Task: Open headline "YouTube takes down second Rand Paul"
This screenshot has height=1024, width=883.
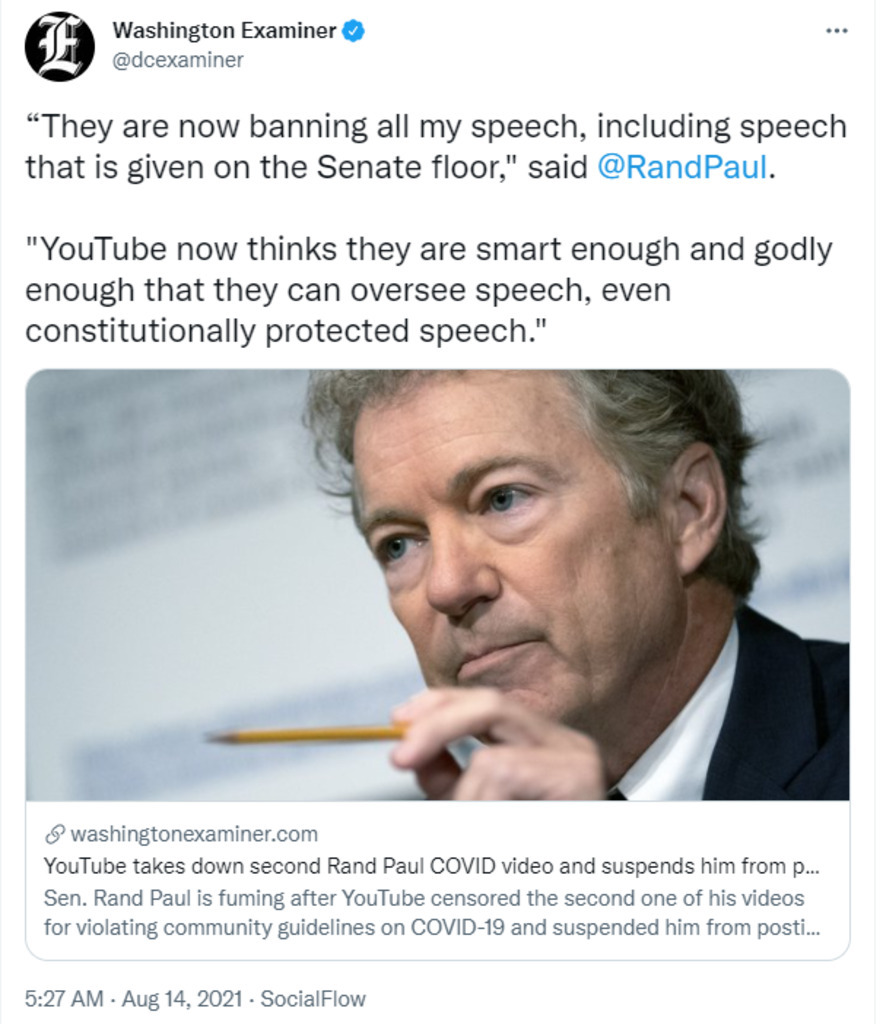Action: [432, 866]
